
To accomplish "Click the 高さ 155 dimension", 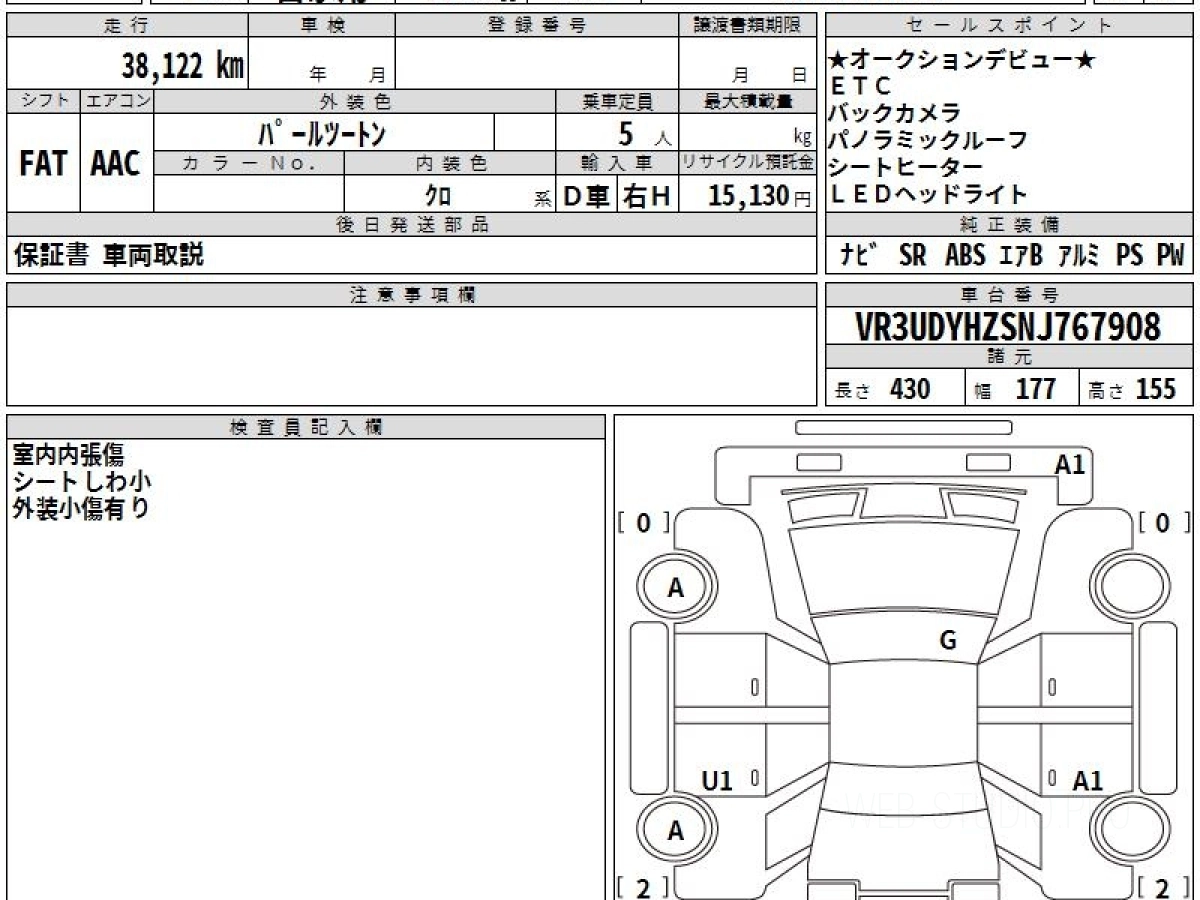I will [1133, 389].
